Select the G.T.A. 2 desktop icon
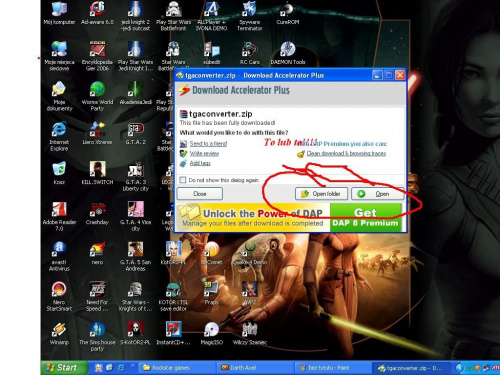Image resolution: width=500 pixels, height=375 pixels. tap(135, 133)
